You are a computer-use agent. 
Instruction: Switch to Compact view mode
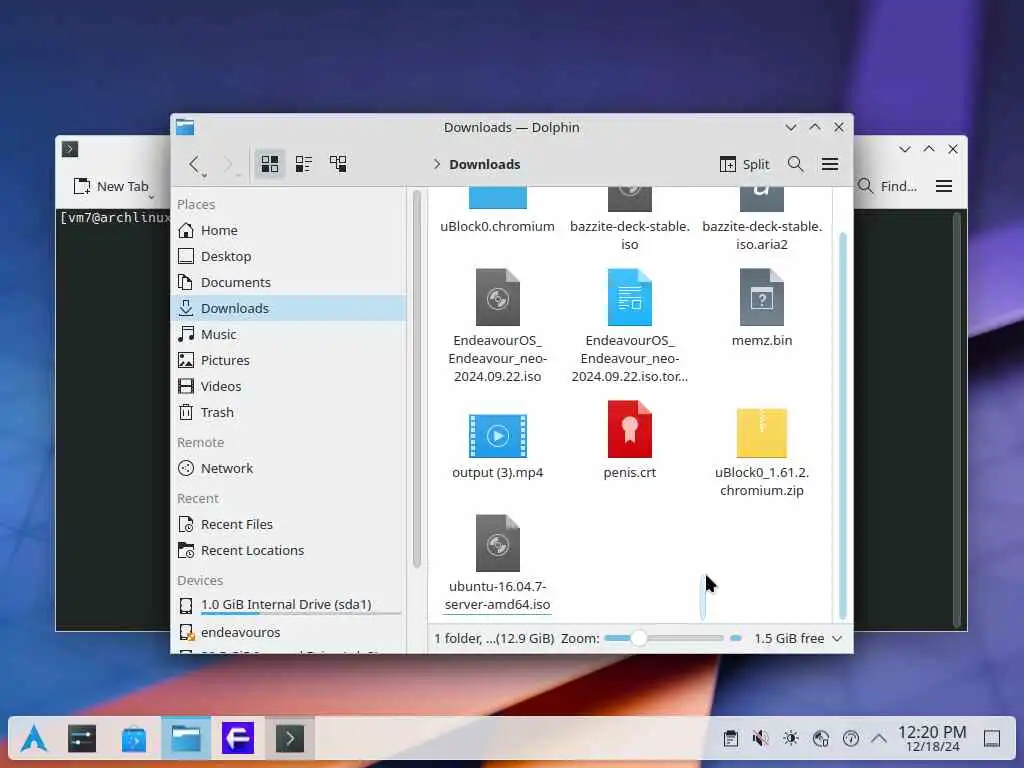point(304,163)
